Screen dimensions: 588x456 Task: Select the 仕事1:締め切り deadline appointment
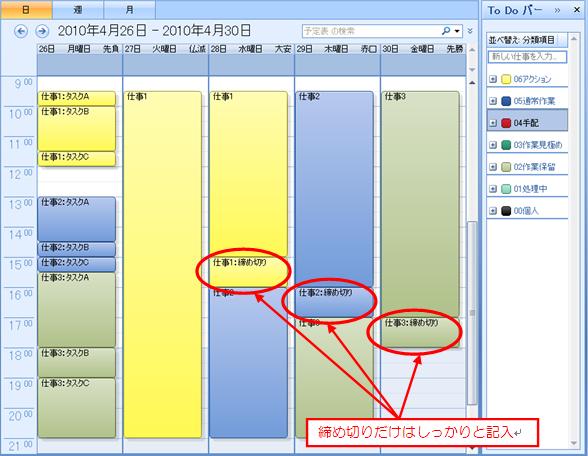(249, 272)
